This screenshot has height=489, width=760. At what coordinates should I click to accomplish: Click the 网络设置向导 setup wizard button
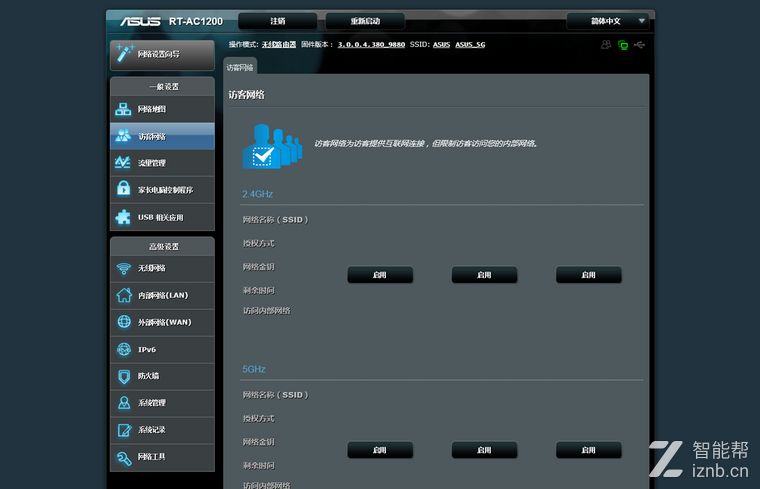tap(162, 54)
